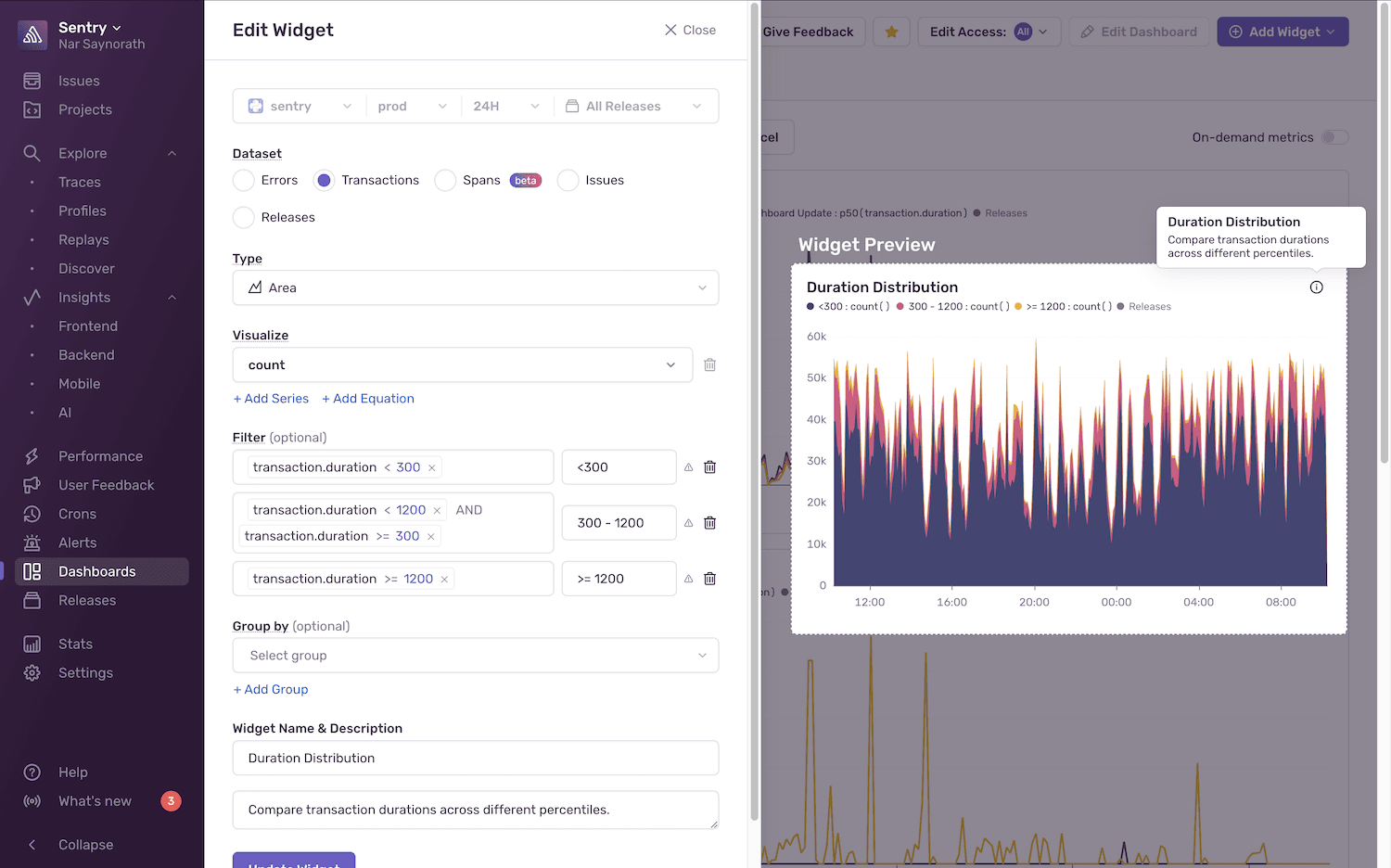Navigate to Traces under Explore
The height and width of the screenshot is (868, 1391).
[79, 182]
